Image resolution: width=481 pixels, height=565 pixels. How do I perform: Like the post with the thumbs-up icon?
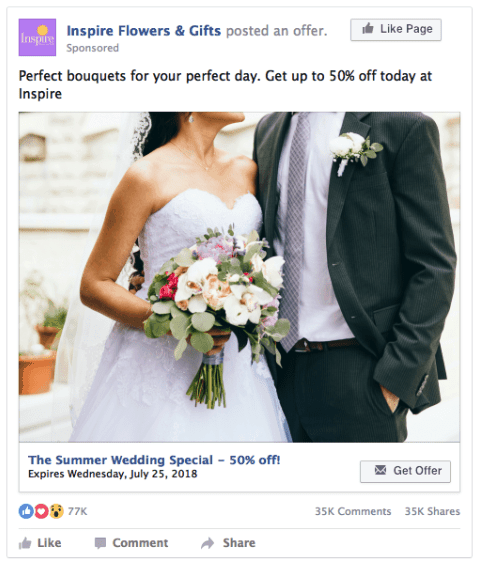[x=25, y=543]
